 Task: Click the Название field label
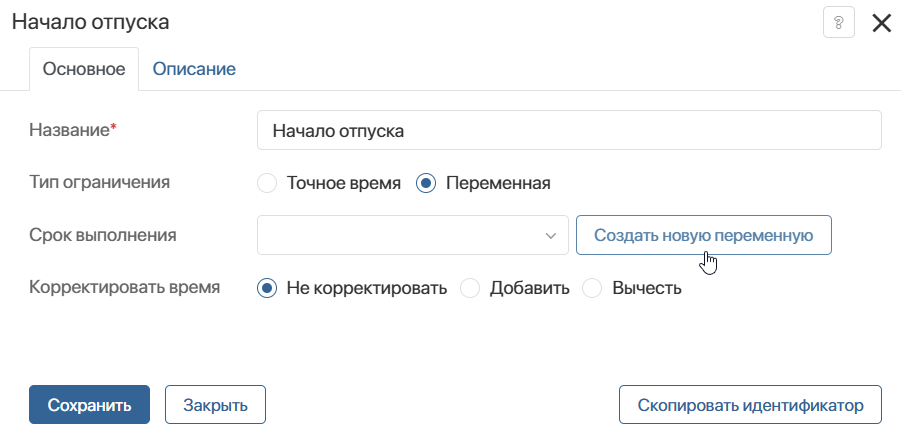tap(70, 130)
